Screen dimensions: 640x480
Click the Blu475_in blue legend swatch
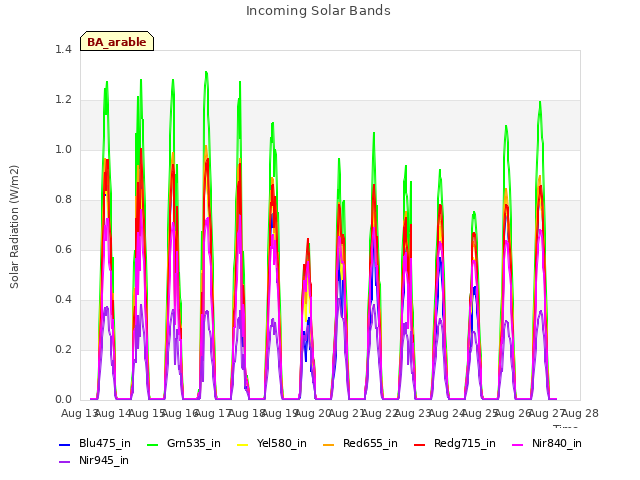coord(64,445)
